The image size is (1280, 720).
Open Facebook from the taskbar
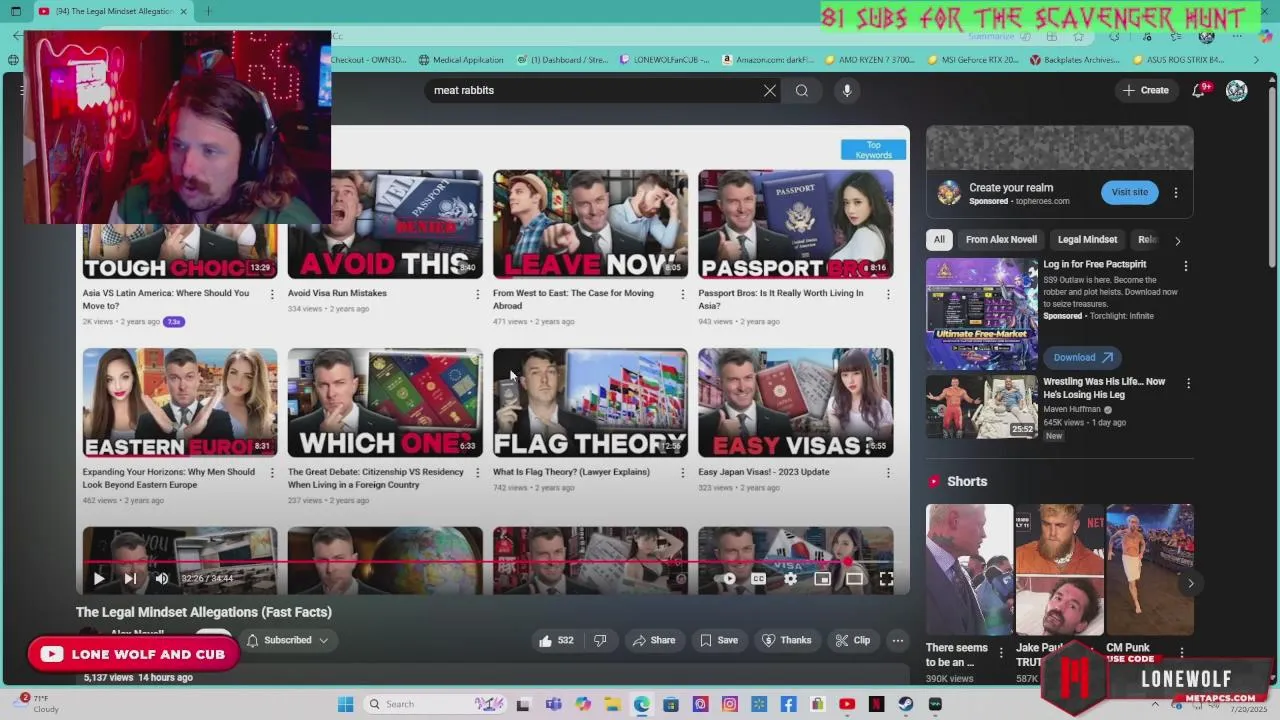tap(788, 704)
